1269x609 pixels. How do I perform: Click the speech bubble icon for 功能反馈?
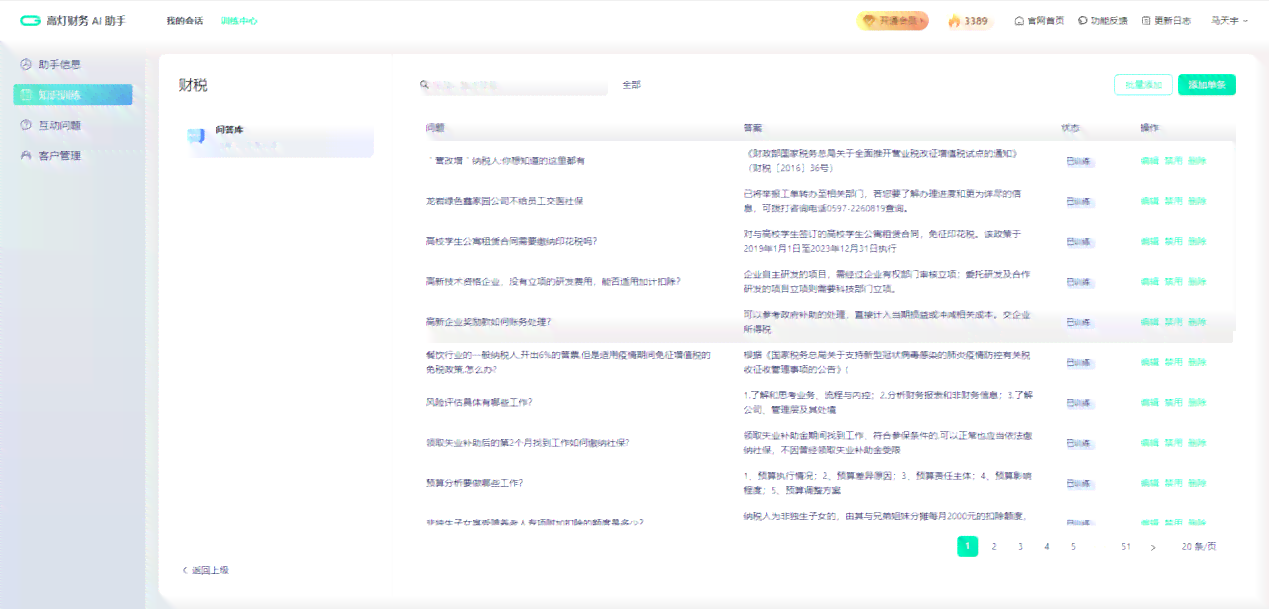tap(1083, 21)
